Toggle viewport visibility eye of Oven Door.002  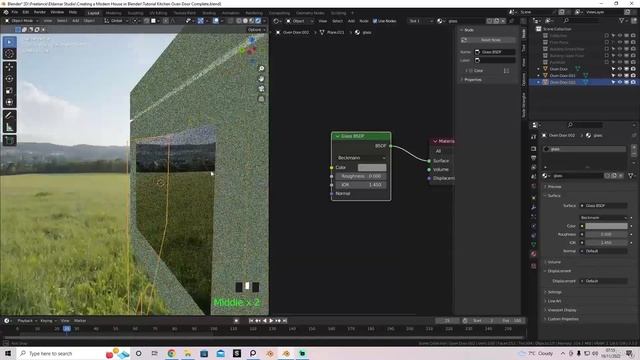(620, 82)
